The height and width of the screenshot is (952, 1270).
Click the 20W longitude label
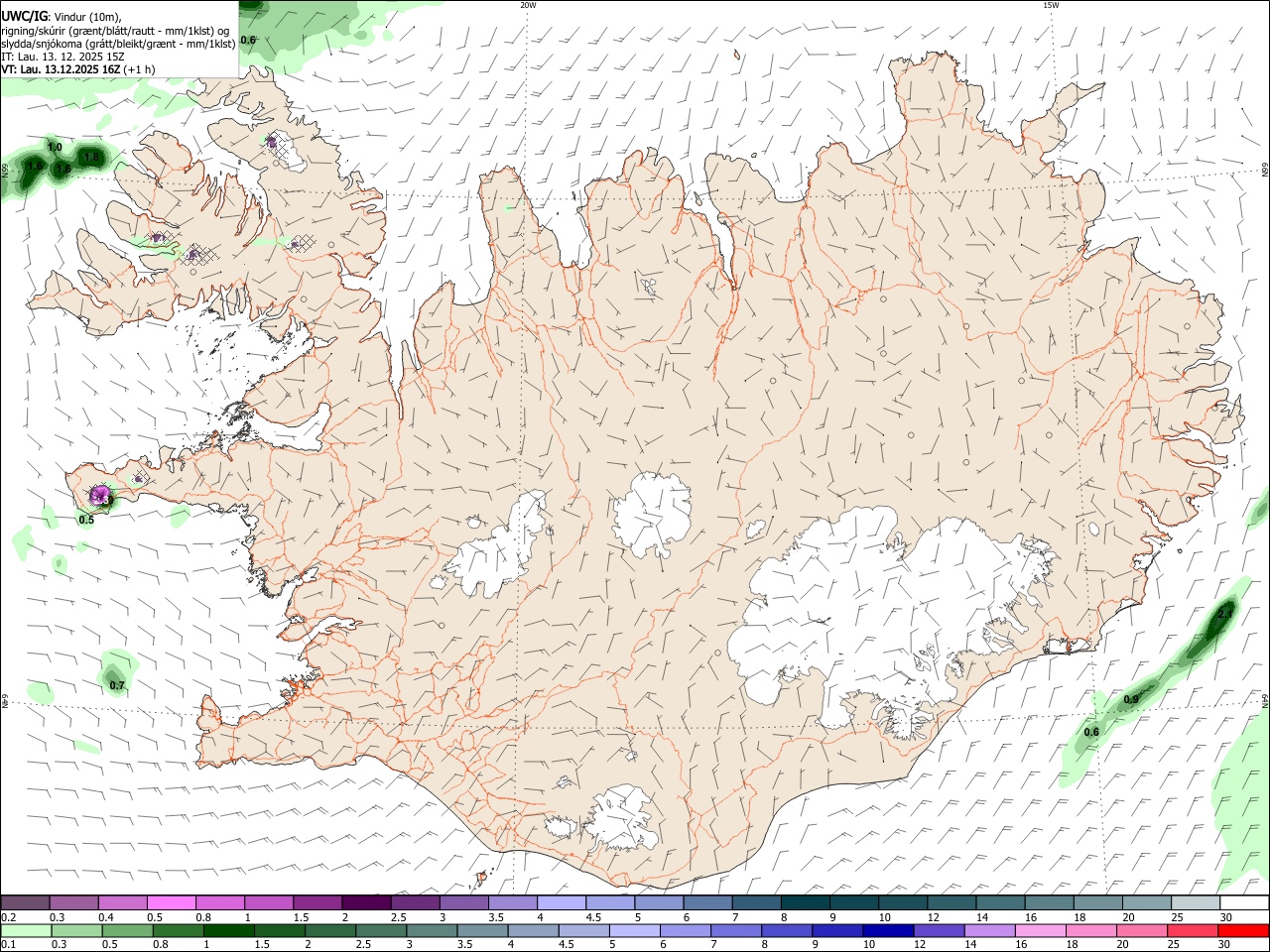(x=528, y=5)
